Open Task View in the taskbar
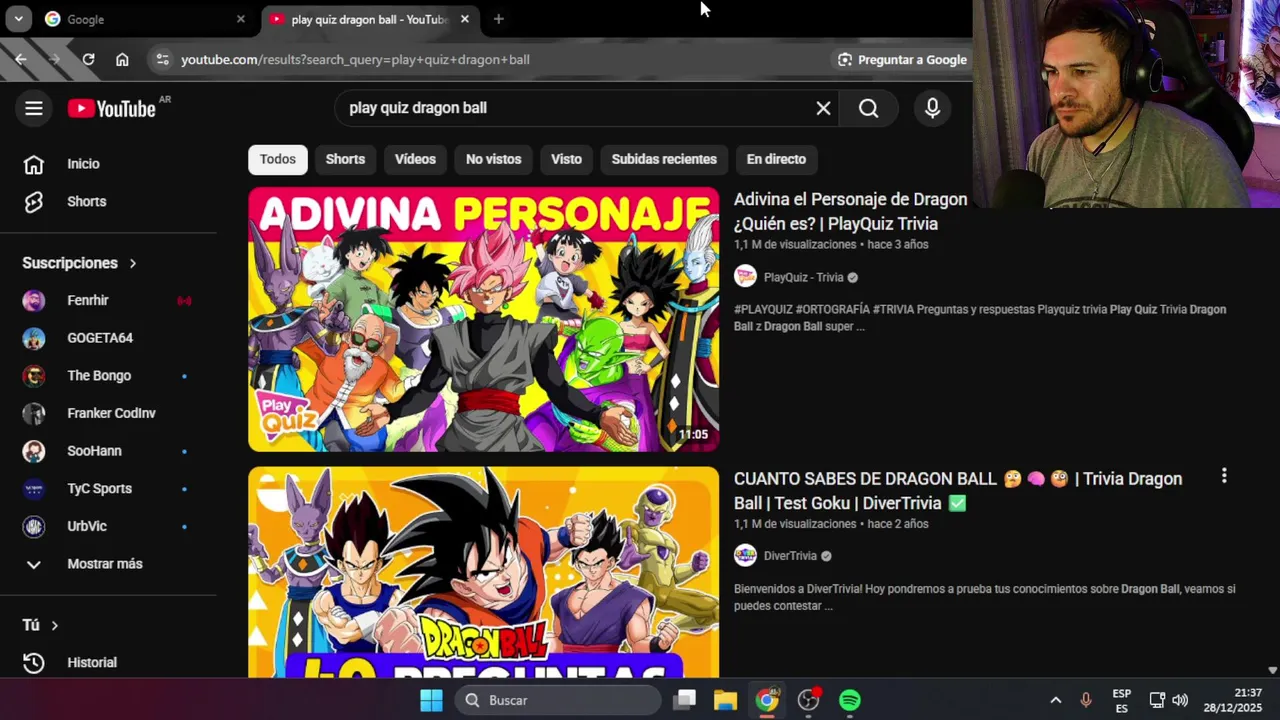Image resolution: width=1280 pixels, height=720 pixels. (684, 700)
